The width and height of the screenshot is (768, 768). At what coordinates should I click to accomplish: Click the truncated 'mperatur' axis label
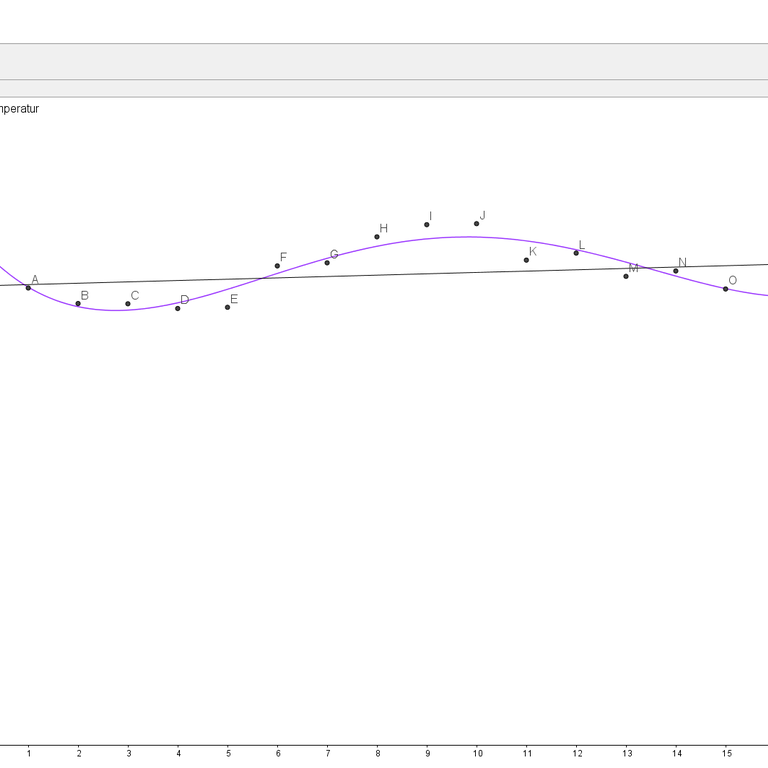[19, 109]
